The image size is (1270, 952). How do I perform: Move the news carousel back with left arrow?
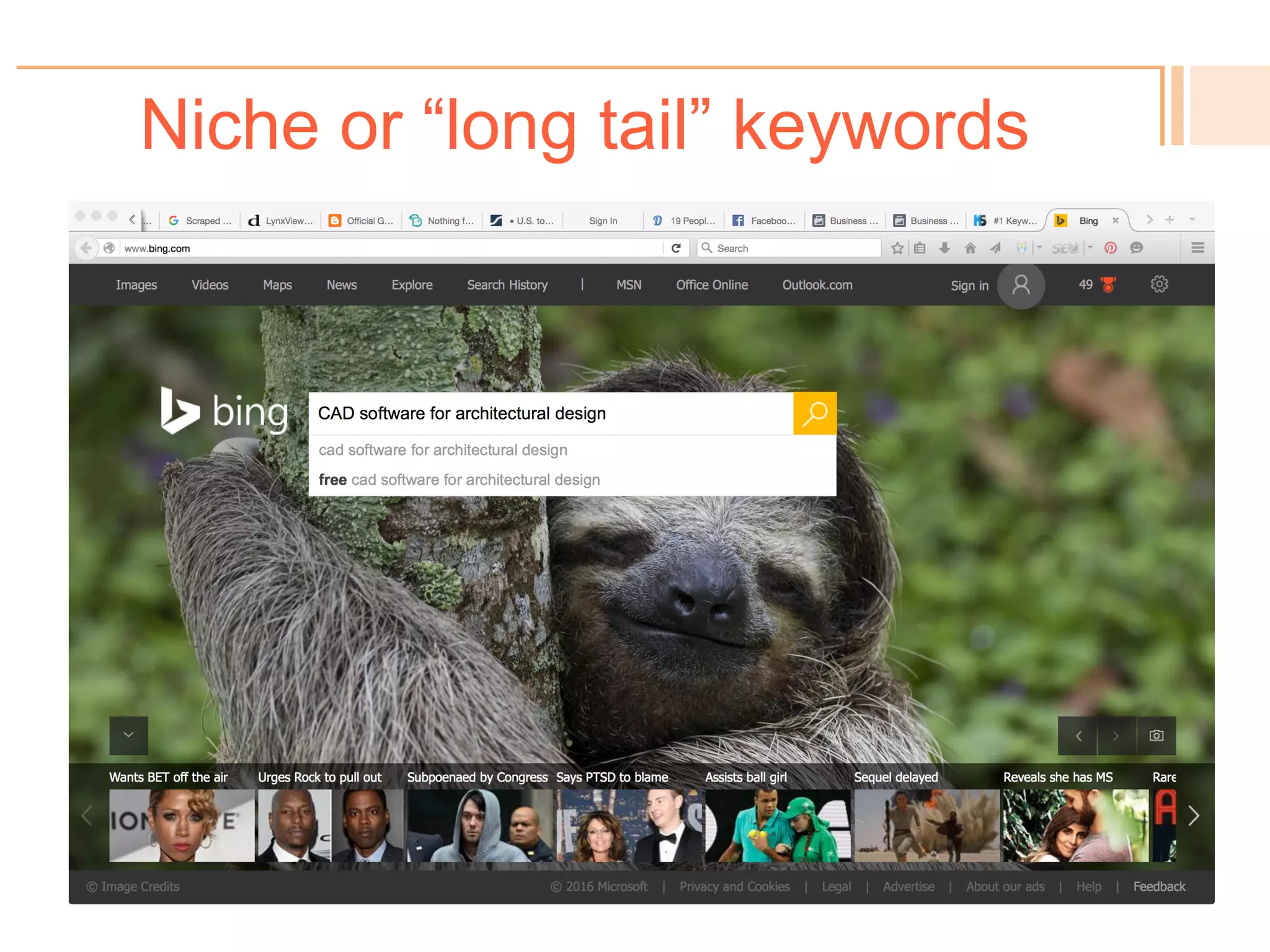click(87, 816)
